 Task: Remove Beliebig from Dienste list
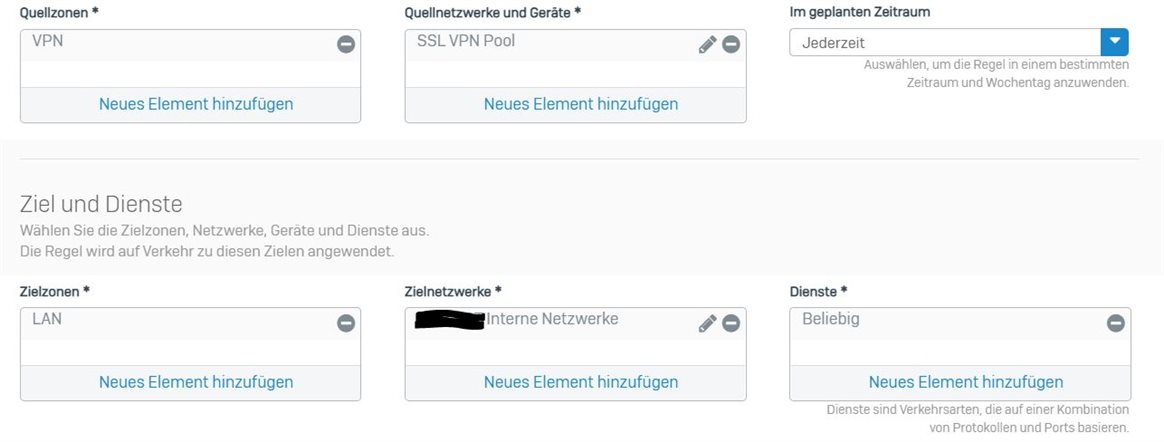[x=1116, y=323]
